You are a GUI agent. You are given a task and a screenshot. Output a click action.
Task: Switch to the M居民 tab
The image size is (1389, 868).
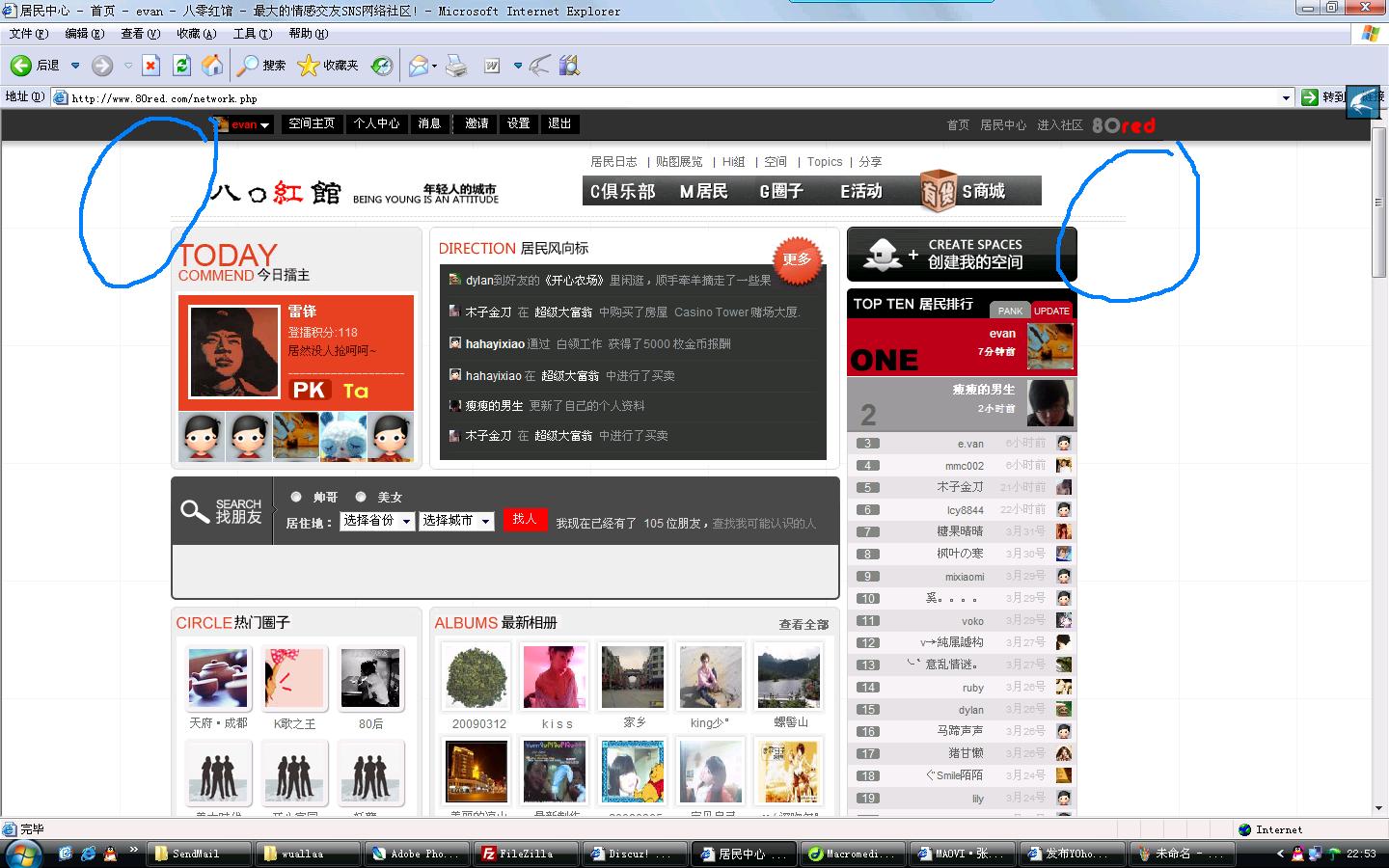704,191
